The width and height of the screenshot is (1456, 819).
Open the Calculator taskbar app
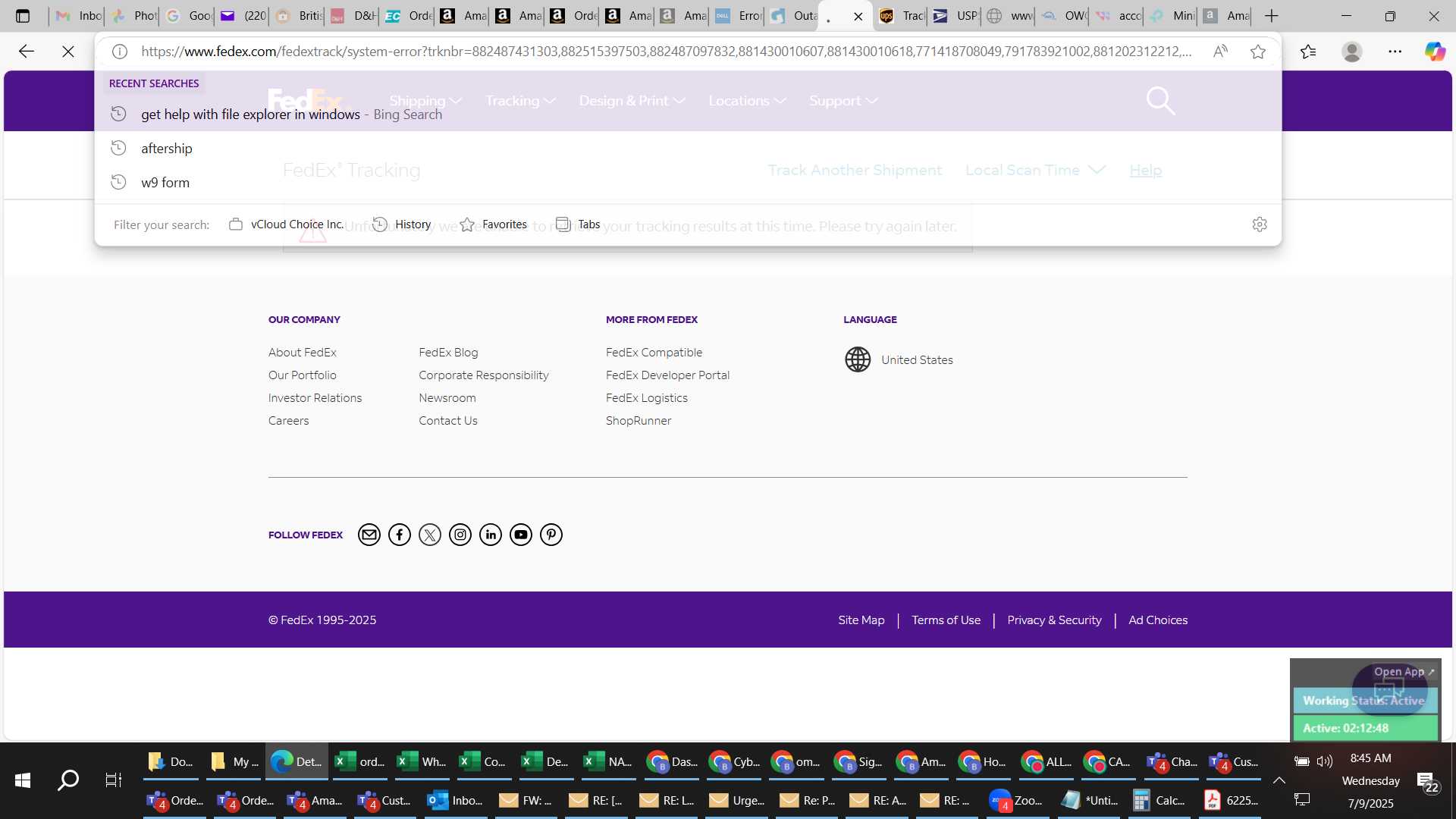[x=1159, y=800]
